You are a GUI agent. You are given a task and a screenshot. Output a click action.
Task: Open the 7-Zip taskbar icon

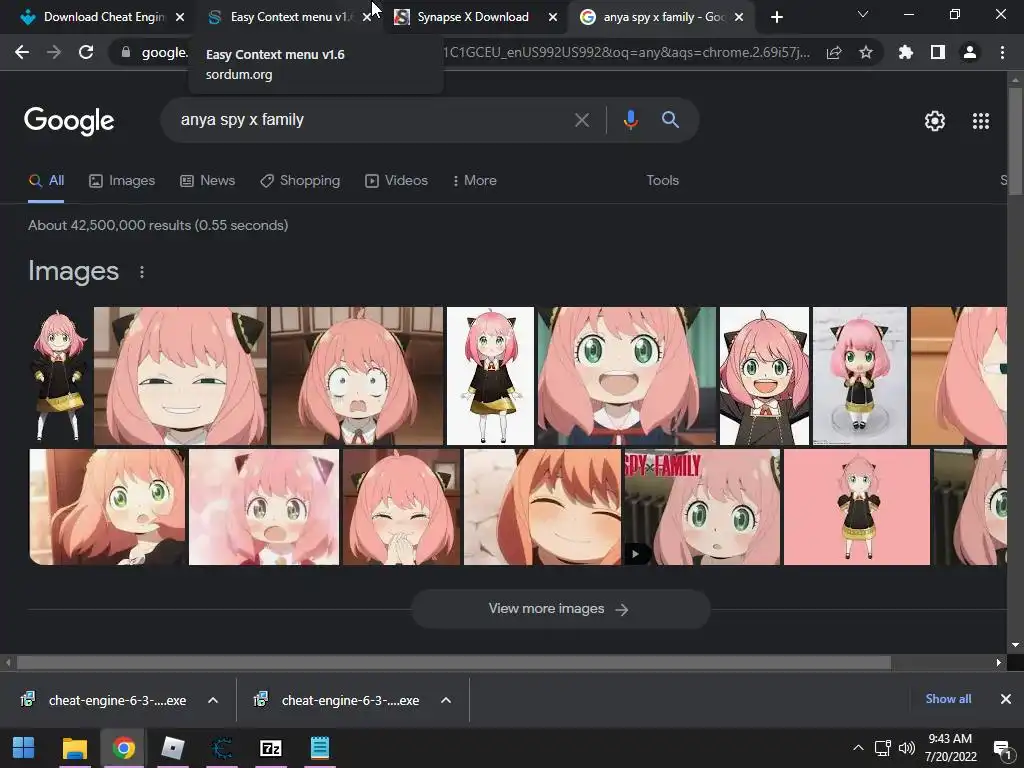pyautogui.click(x=270, y=748)
